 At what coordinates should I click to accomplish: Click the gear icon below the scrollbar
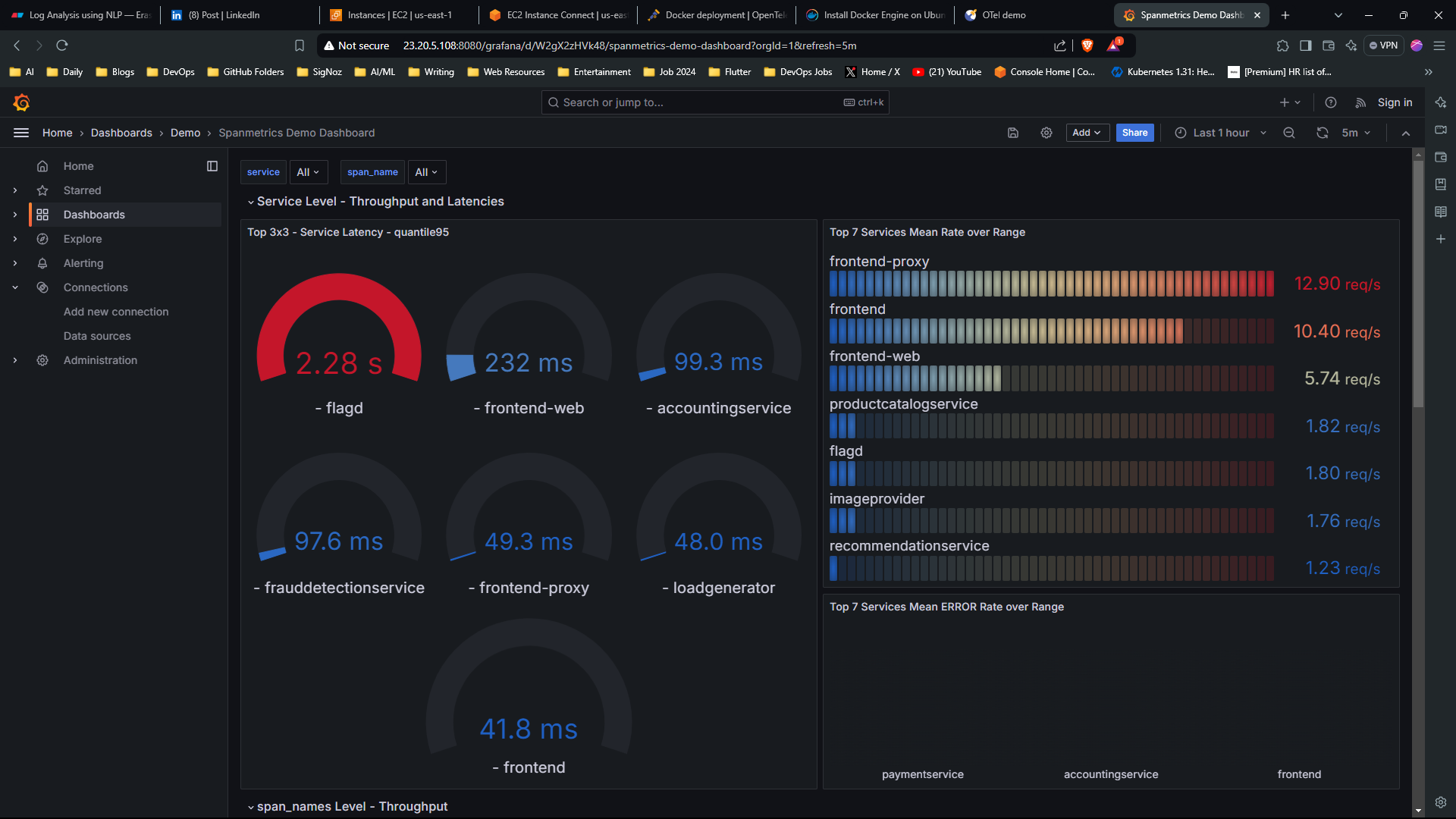(1441, 802)
